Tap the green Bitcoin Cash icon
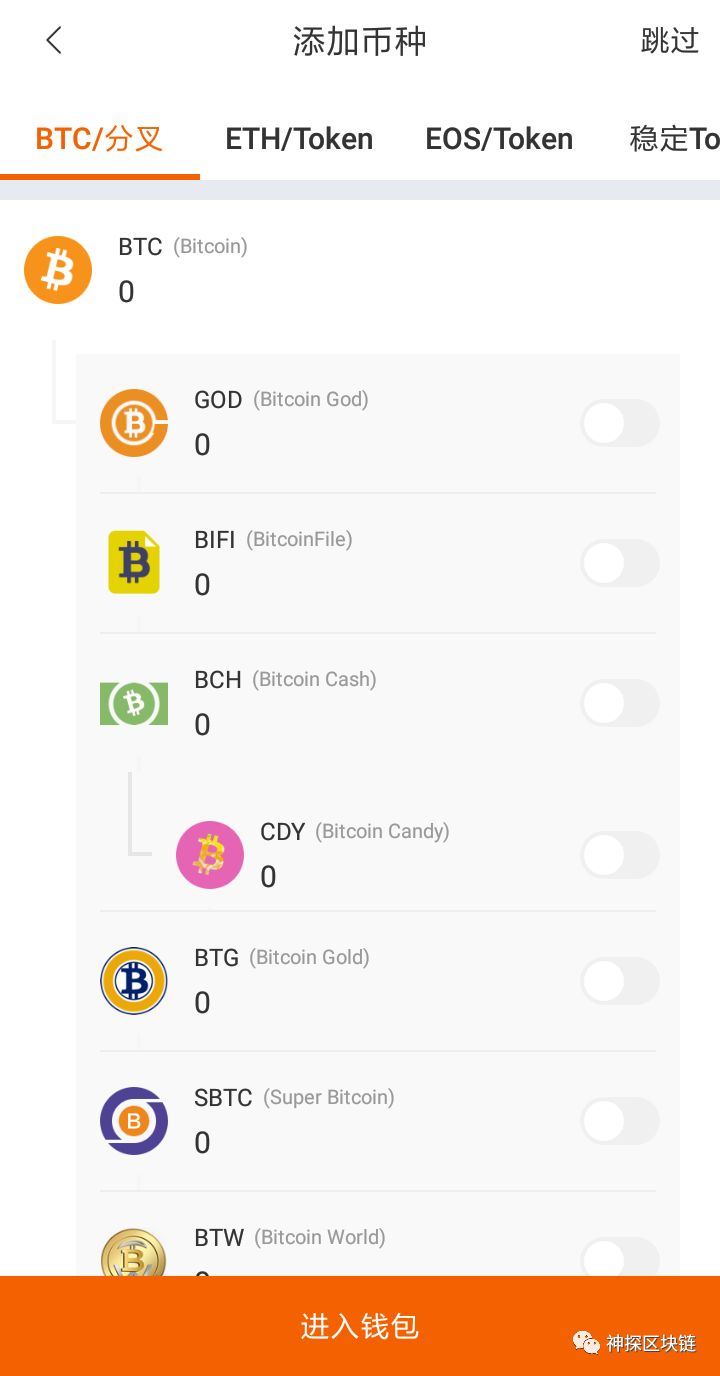 [x=134, y=703]
